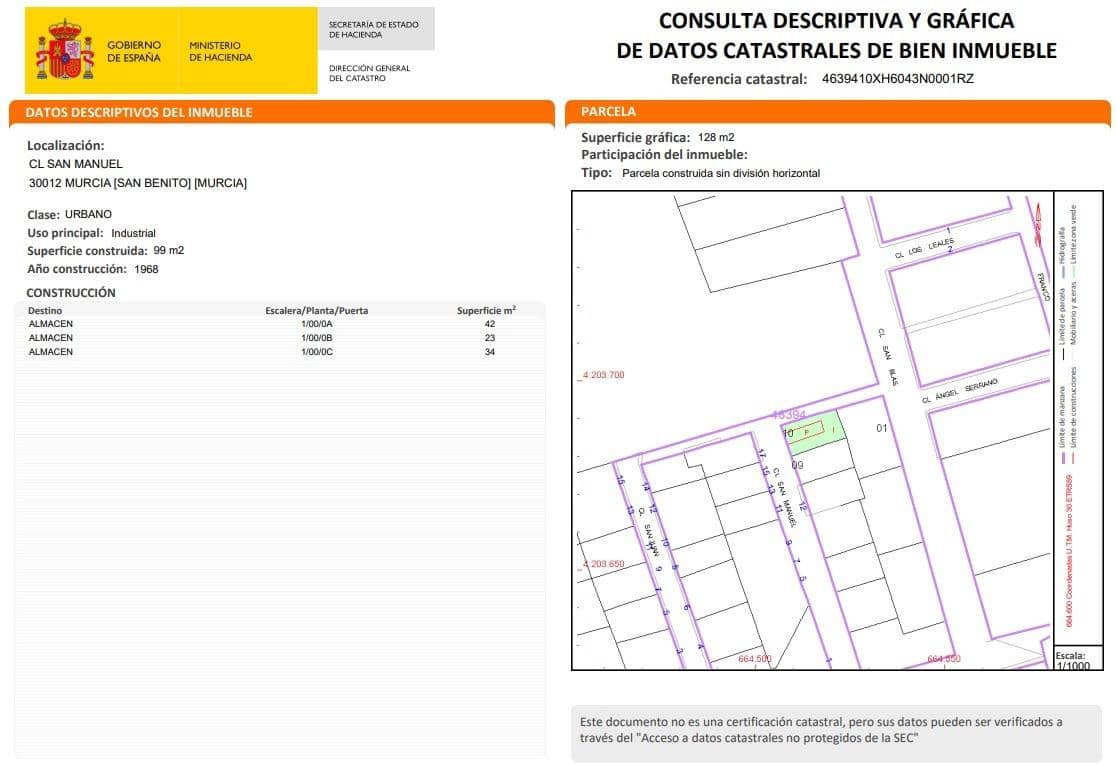Click the Año construcción value '1968'
This screenshot has height=764, width=1117.
click(x=146, y=269)
